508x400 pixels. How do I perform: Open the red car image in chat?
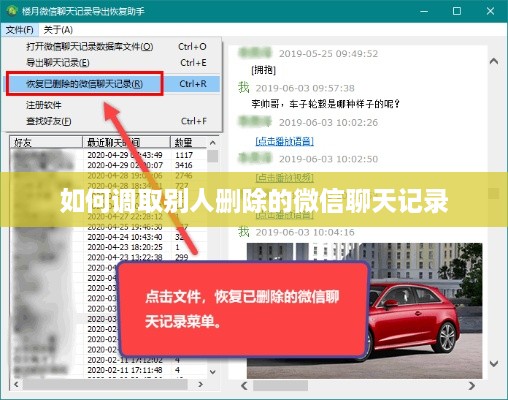pos(364,311)
